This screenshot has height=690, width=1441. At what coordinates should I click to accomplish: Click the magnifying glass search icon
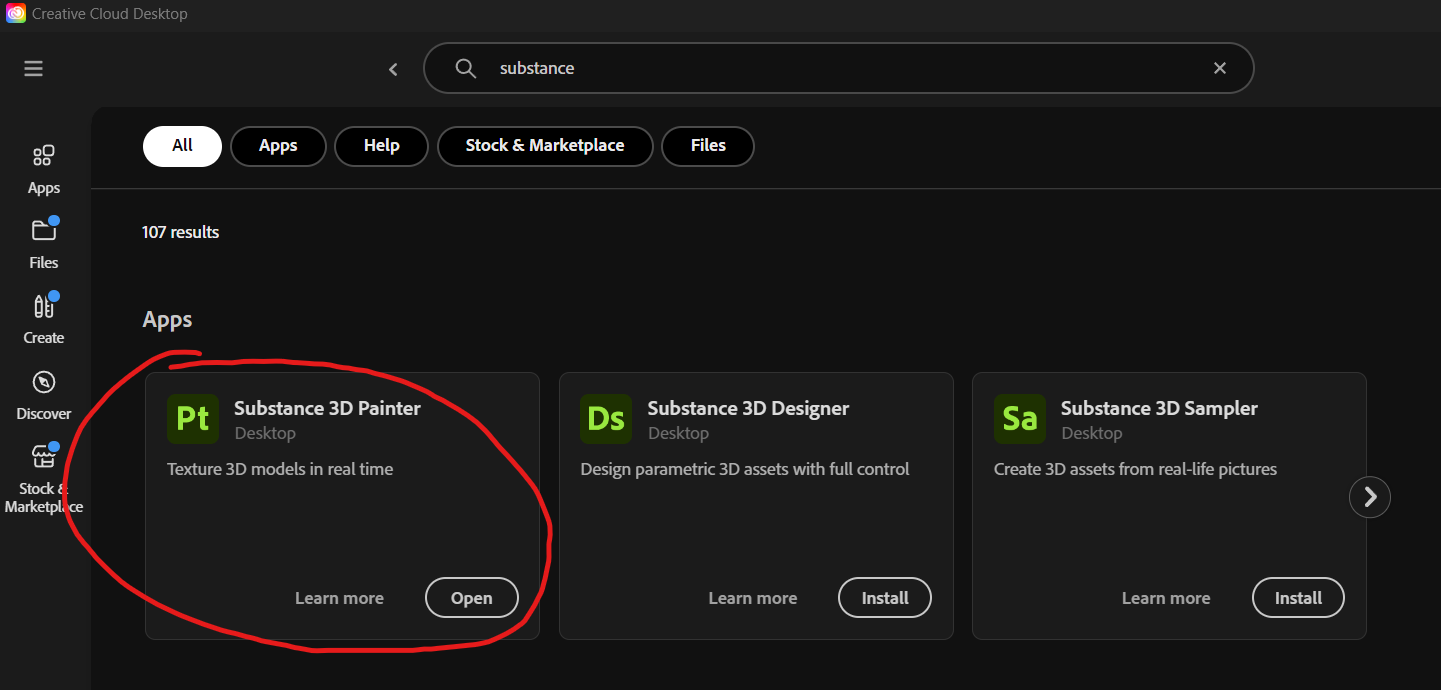pos(465,68)
